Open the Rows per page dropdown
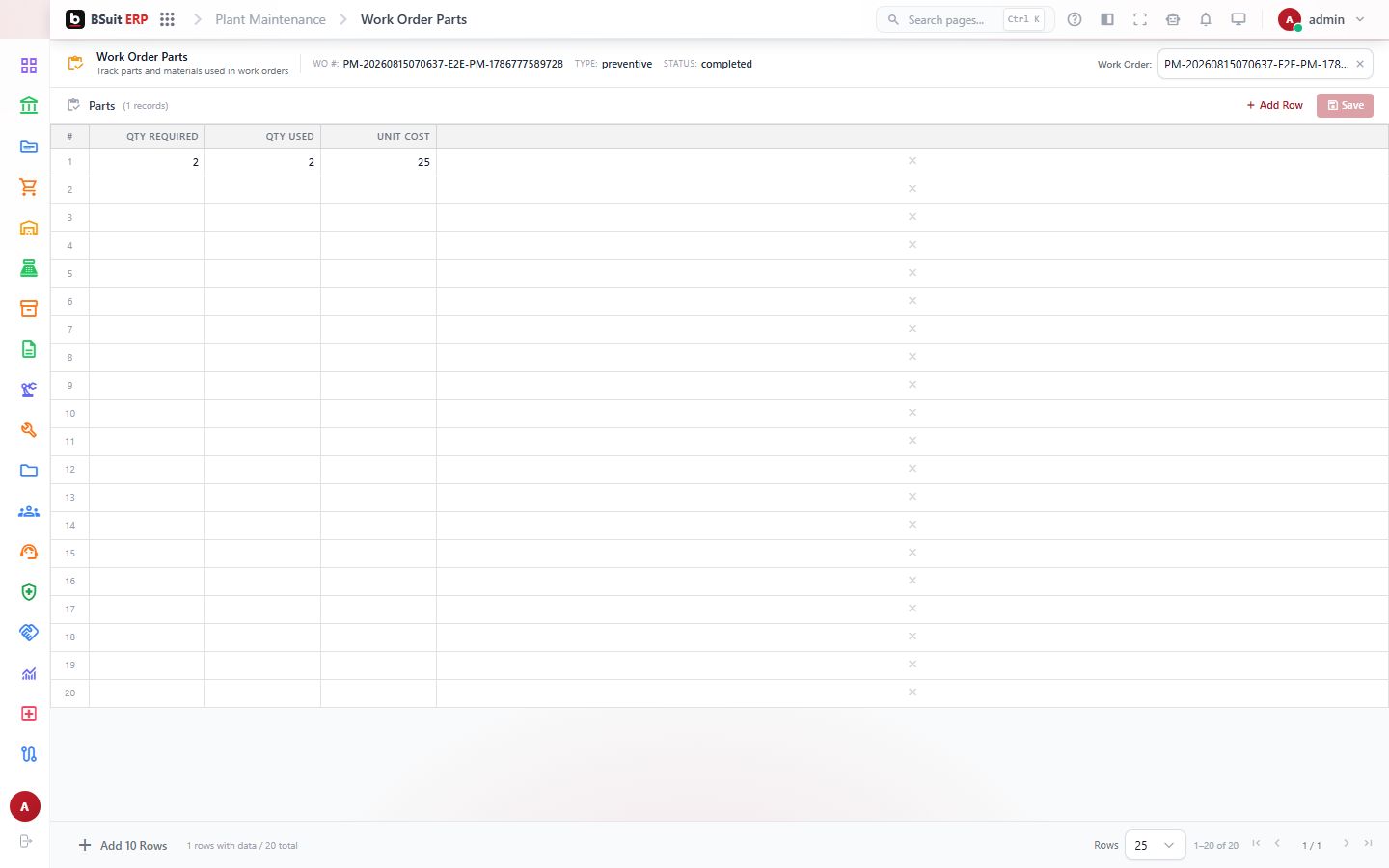The height and width of the screenshot is (868, 1389). 1155,845
